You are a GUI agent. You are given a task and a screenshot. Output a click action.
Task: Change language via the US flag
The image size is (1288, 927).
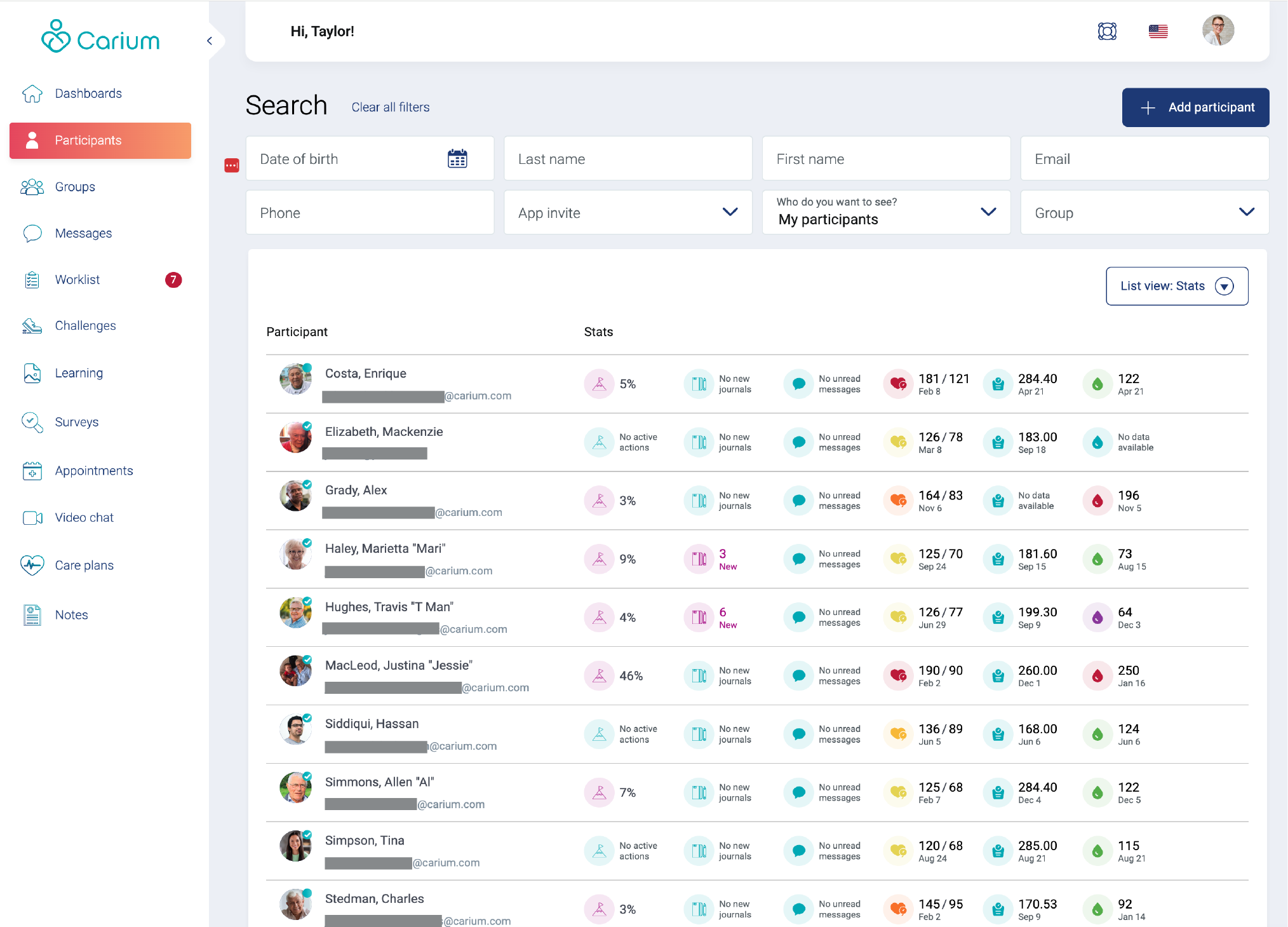[1158, 31]
